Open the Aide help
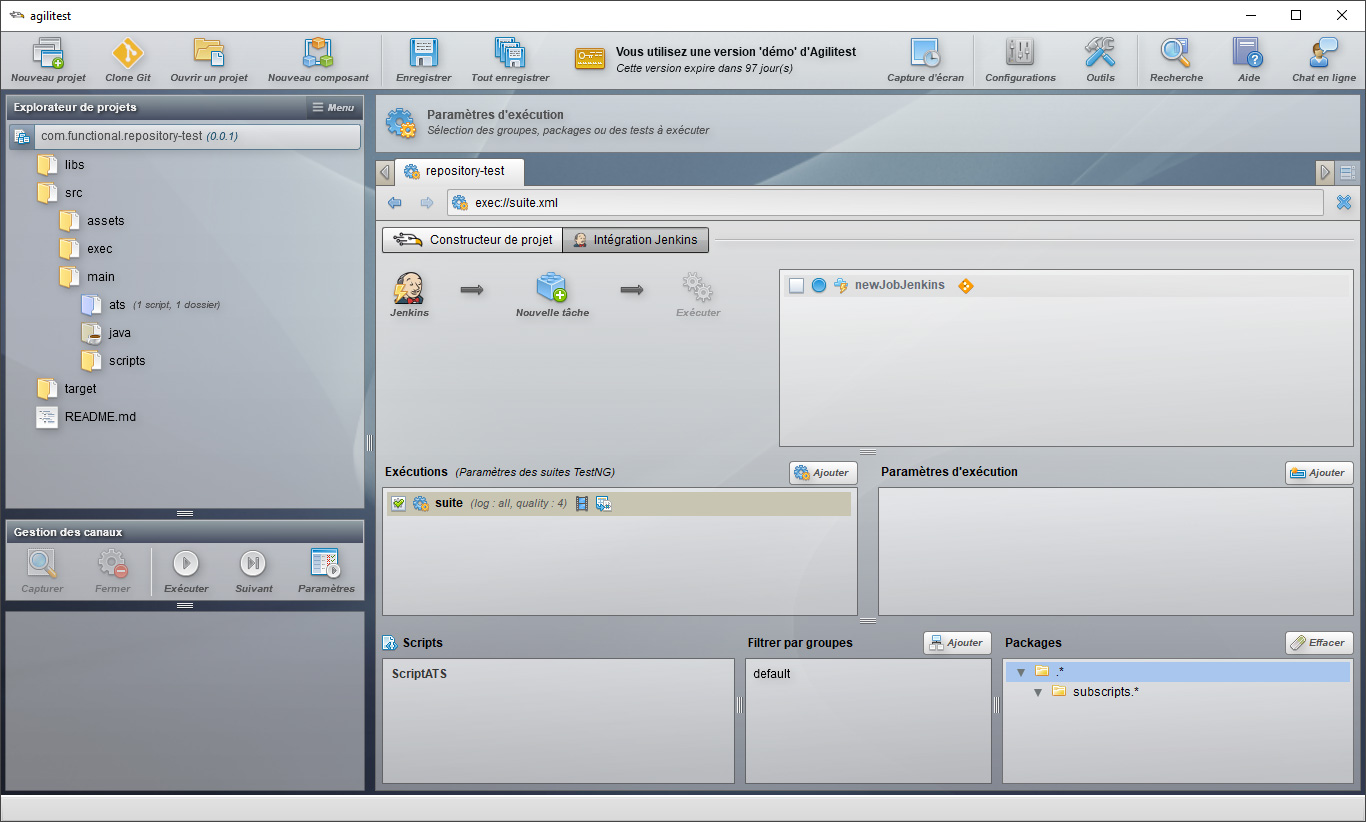 pyautogui.click(x=1249, y=60)
